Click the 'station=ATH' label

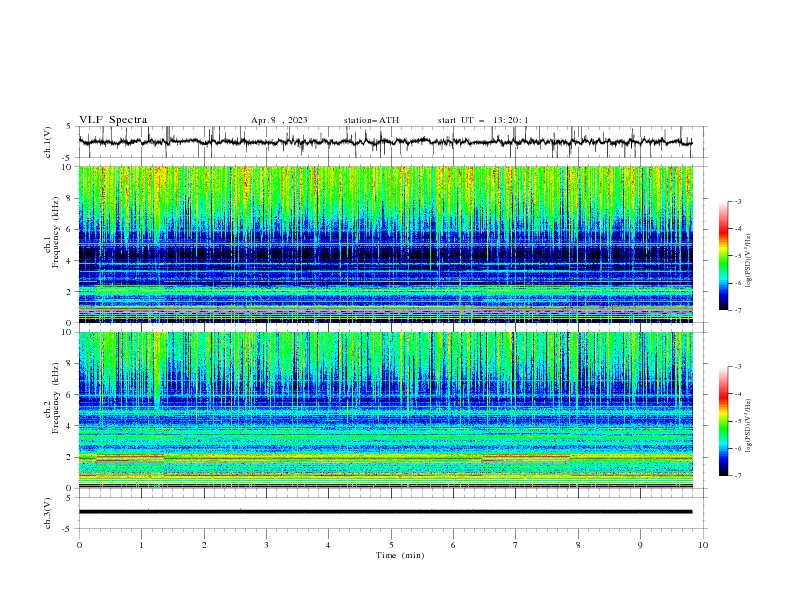(371, 120)
